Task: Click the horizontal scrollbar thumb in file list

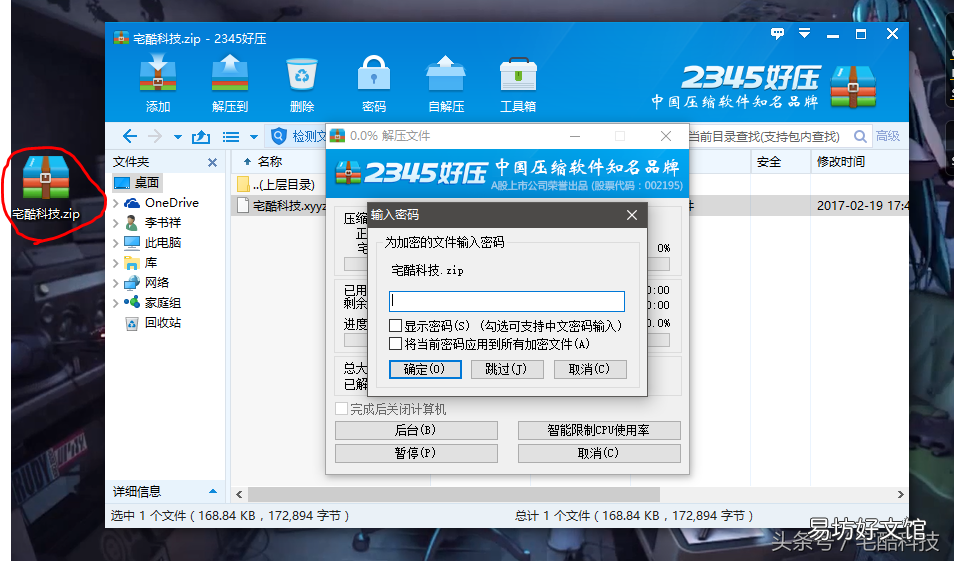Action: [453, 493]
